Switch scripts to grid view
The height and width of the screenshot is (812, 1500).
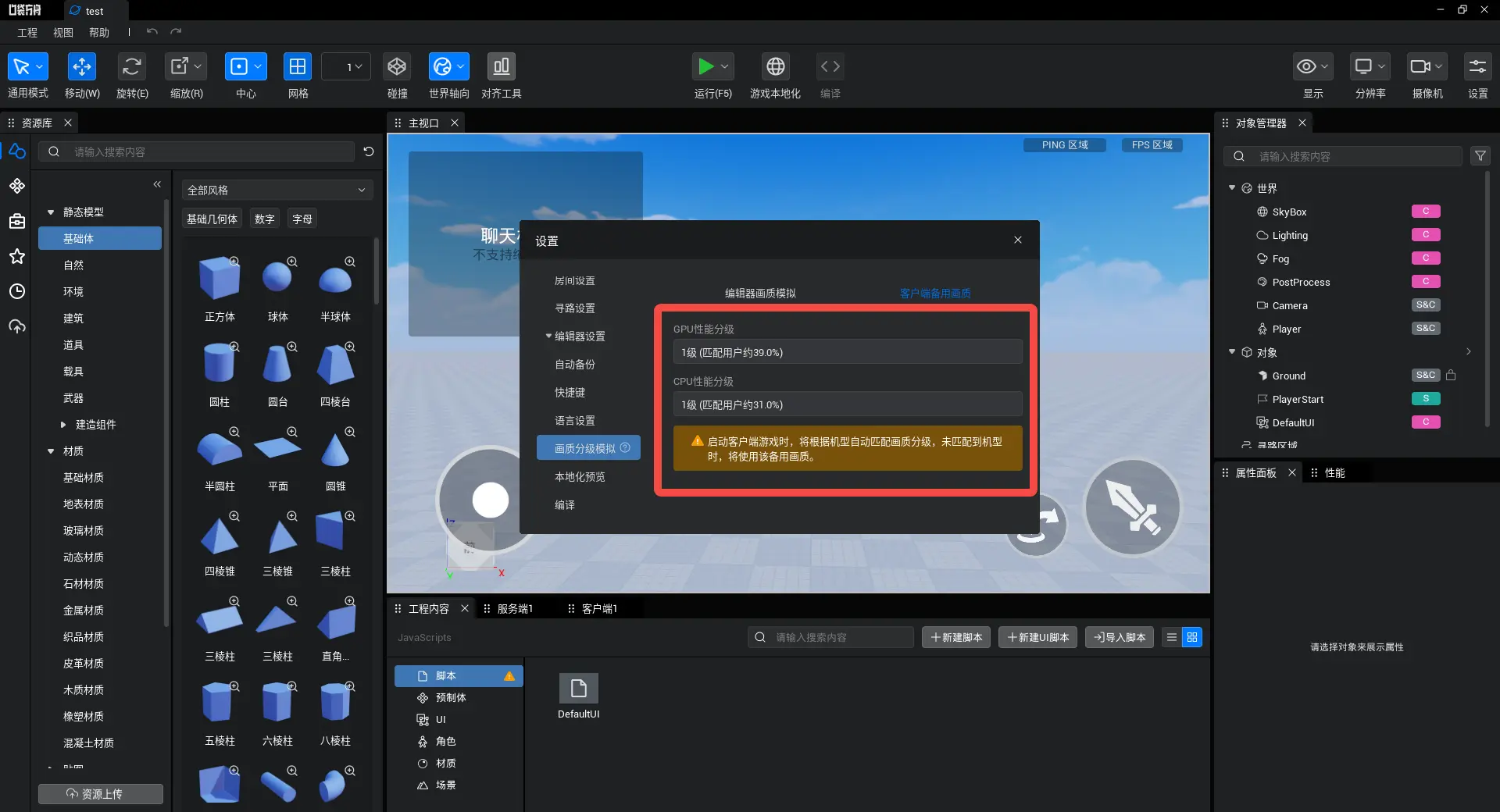[1191, 637]
